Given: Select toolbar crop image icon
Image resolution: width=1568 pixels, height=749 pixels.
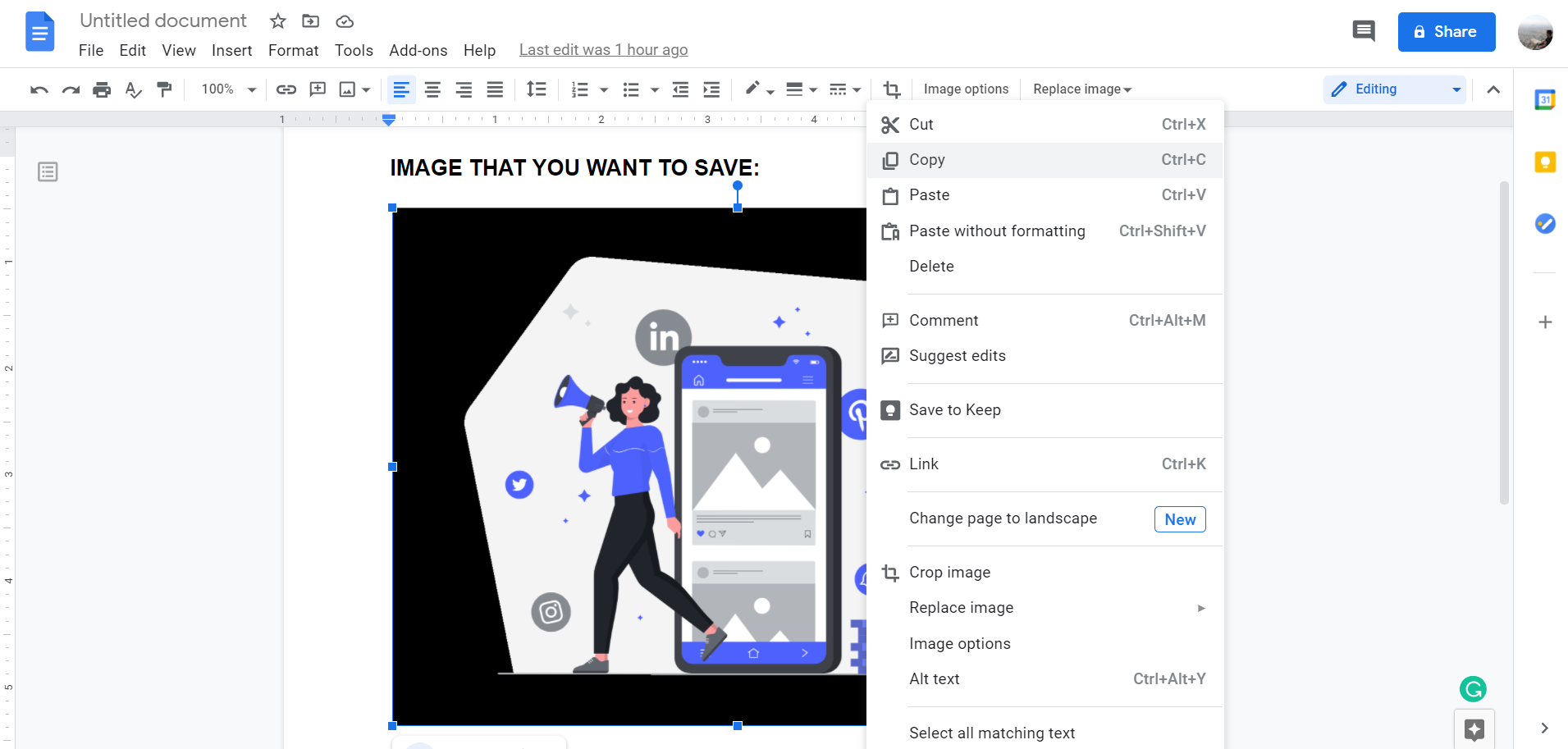Looking at the screenshot, I should click(x=892, y=89).
